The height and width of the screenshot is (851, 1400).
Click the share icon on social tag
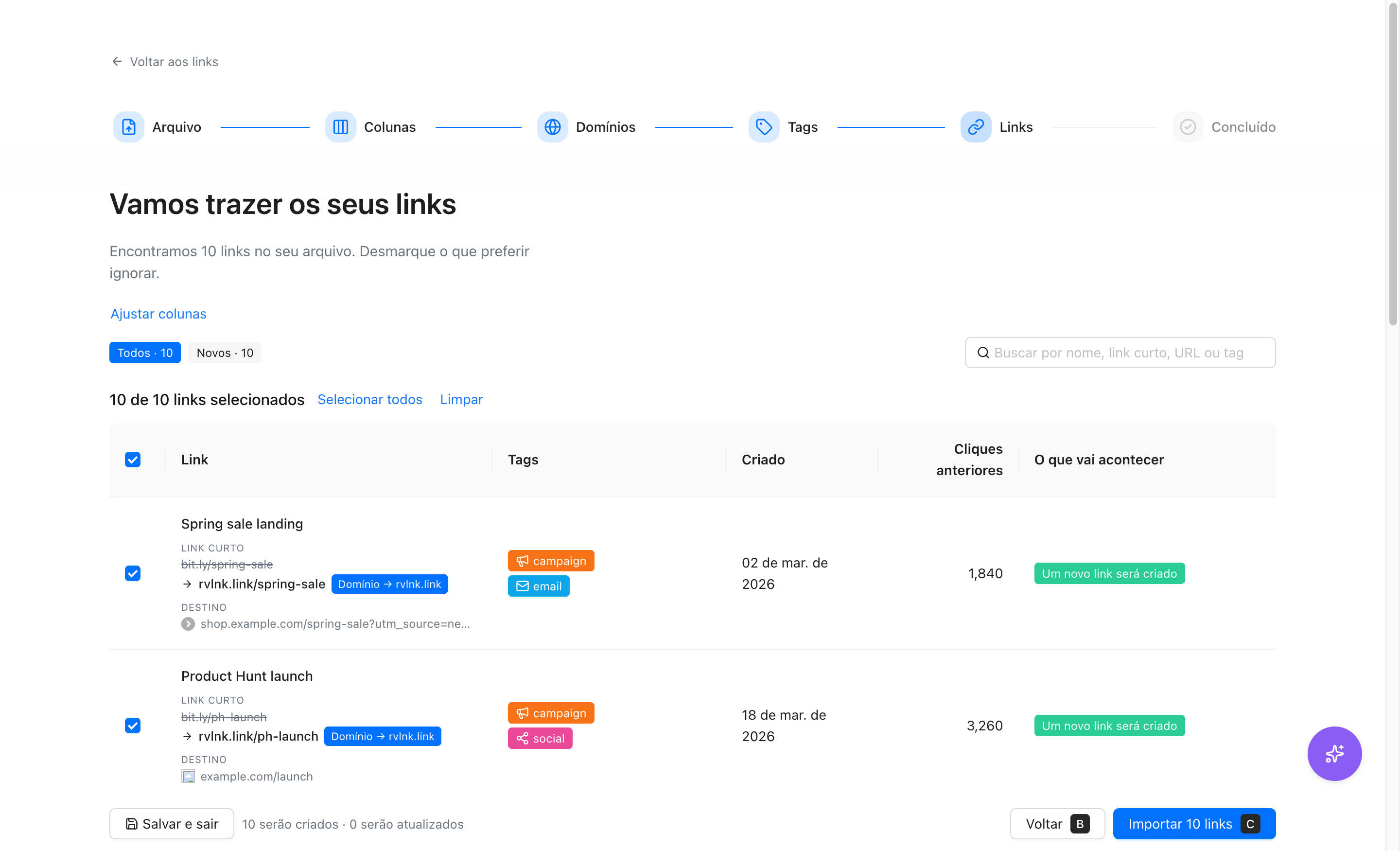522,739
